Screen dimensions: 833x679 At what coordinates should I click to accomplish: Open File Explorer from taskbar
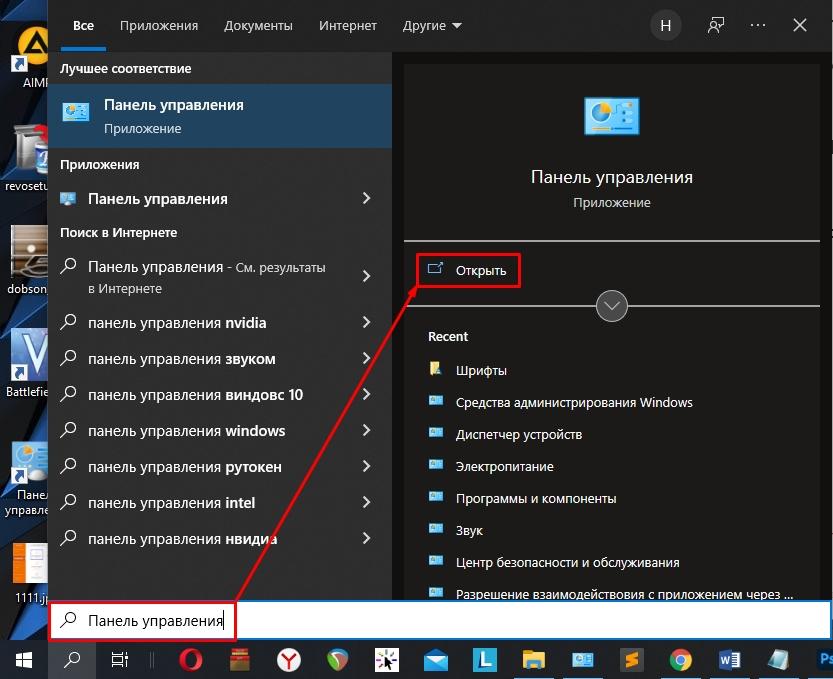pos(534,660)
